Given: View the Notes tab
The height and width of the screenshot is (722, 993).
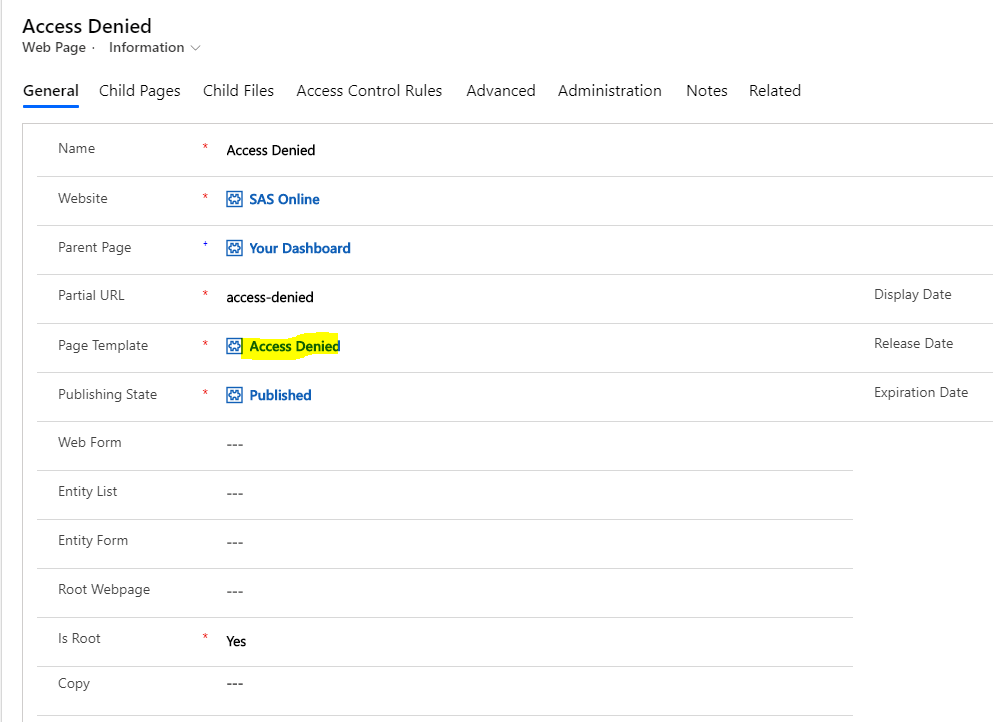Looking at the screenshot, I should [706, 91].
